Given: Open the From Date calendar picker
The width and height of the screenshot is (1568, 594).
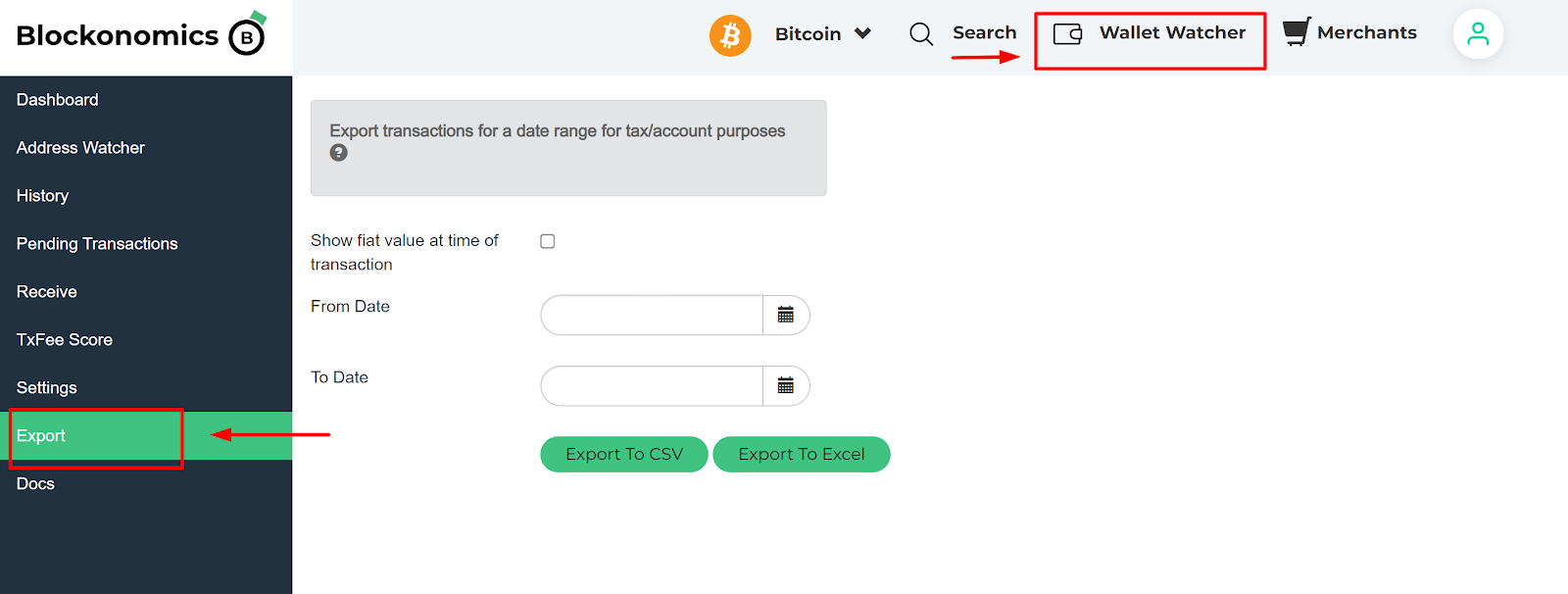Looking at the screenshot, I should [786, 315].
